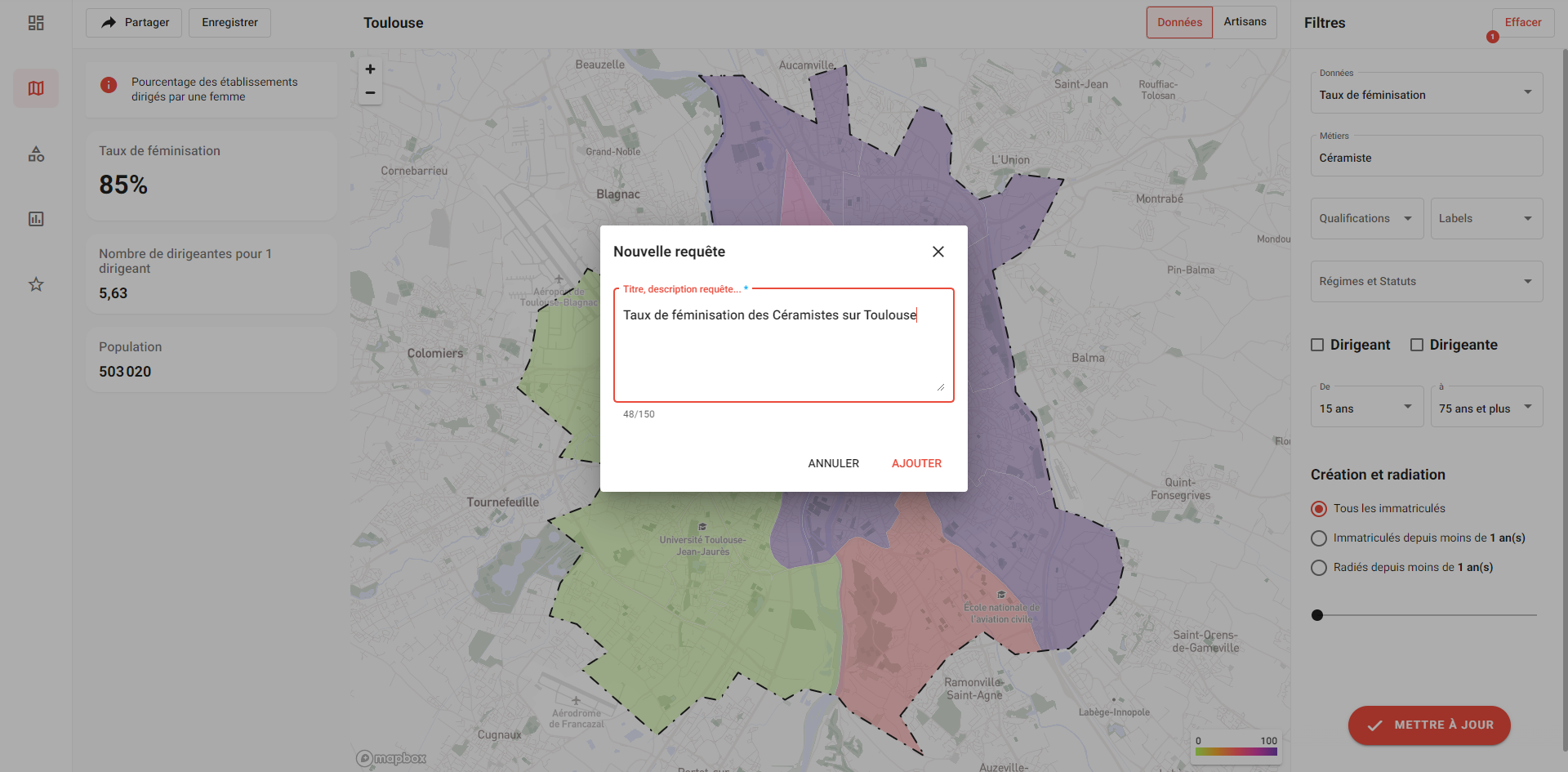1568x772 pixels.
Task: Open the Données Taux de féminisation dropdown
Action: (1427, 93)
